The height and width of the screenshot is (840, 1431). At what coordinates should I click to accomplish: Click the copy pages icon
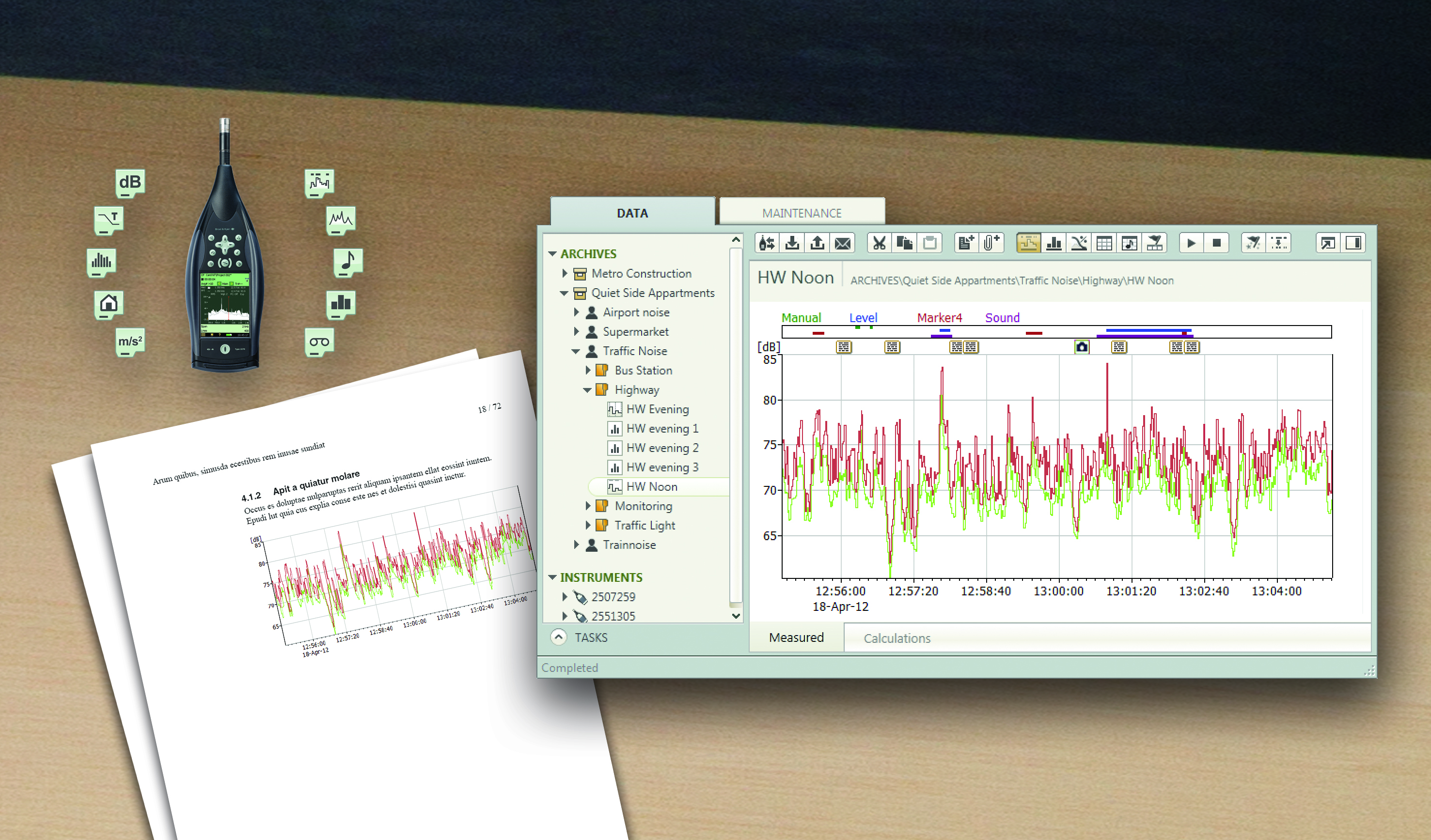[905, 244]
